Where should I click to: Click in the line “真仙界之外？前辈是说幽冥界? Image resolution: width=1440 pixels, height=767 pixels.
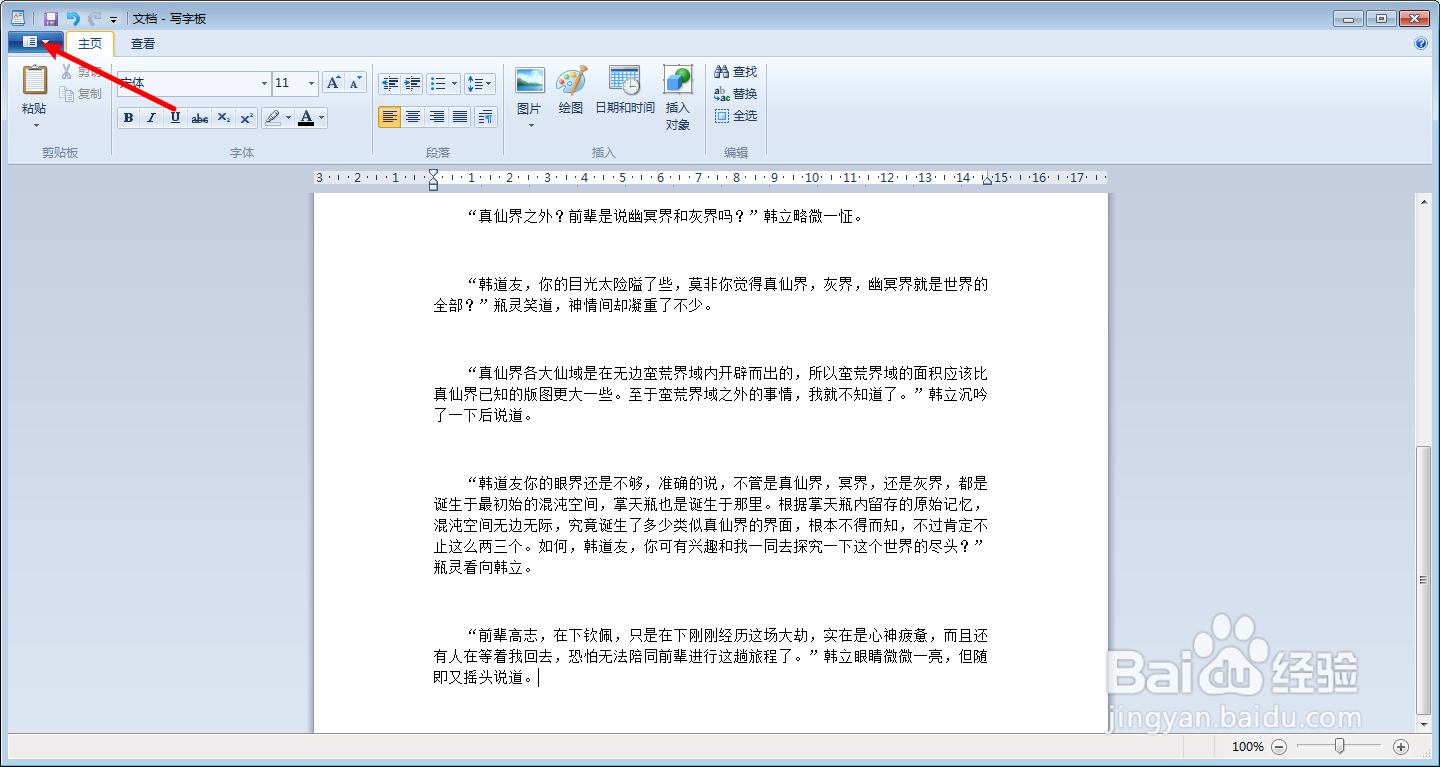[664, 215]
